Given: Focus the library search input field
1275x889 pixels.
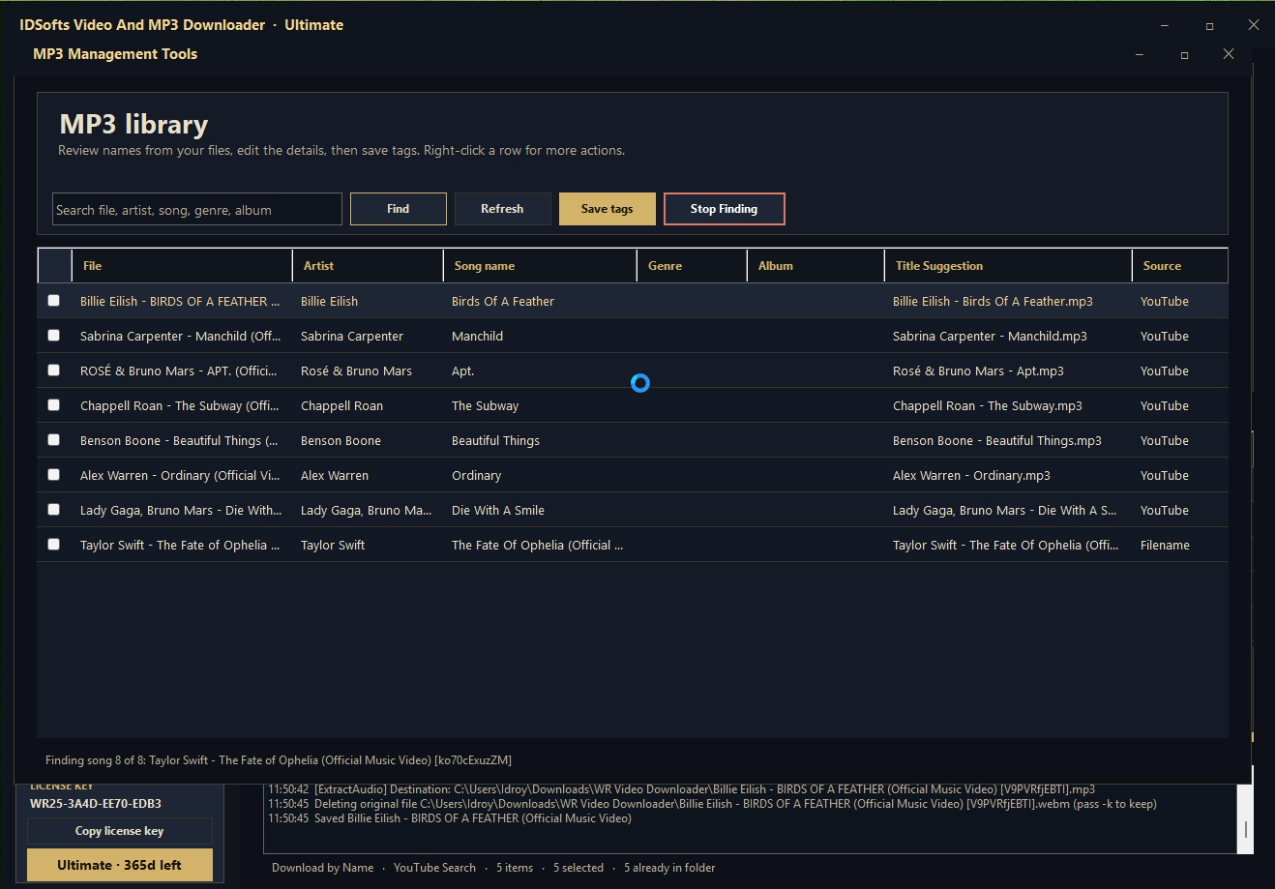Looking at the screenshot, I should click(x=197, y=210).
